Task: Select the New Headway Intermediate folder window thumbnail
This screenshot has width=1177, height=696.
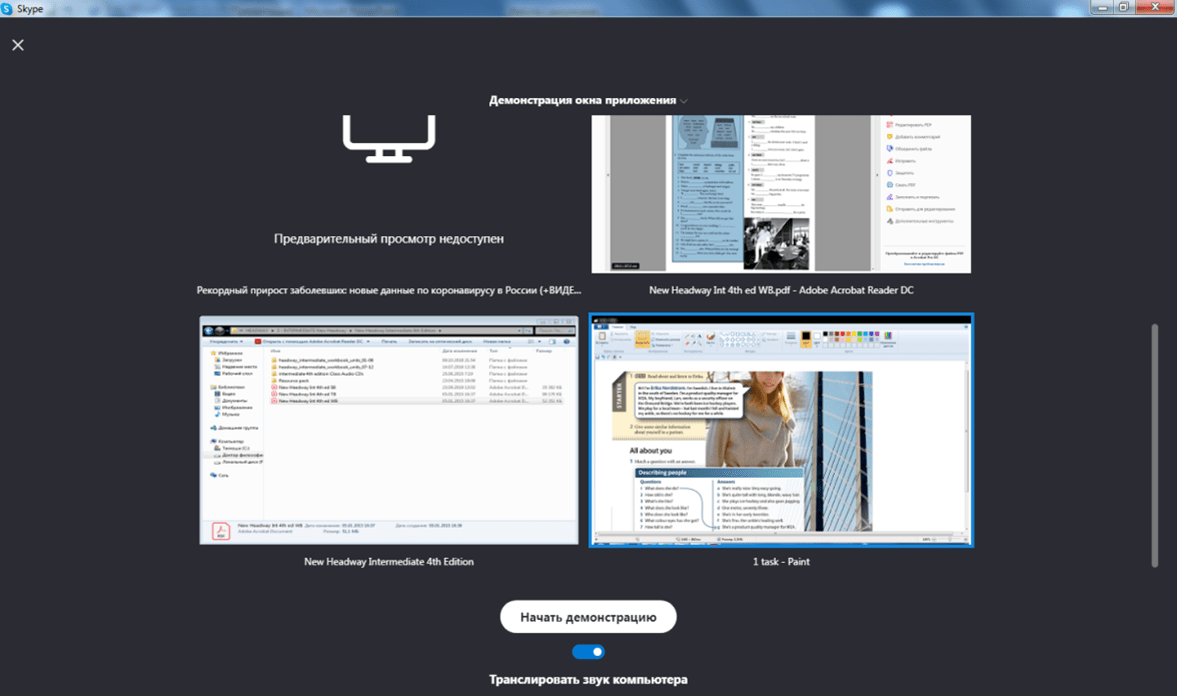Action: pyautogui.click(x=389, y=431)
